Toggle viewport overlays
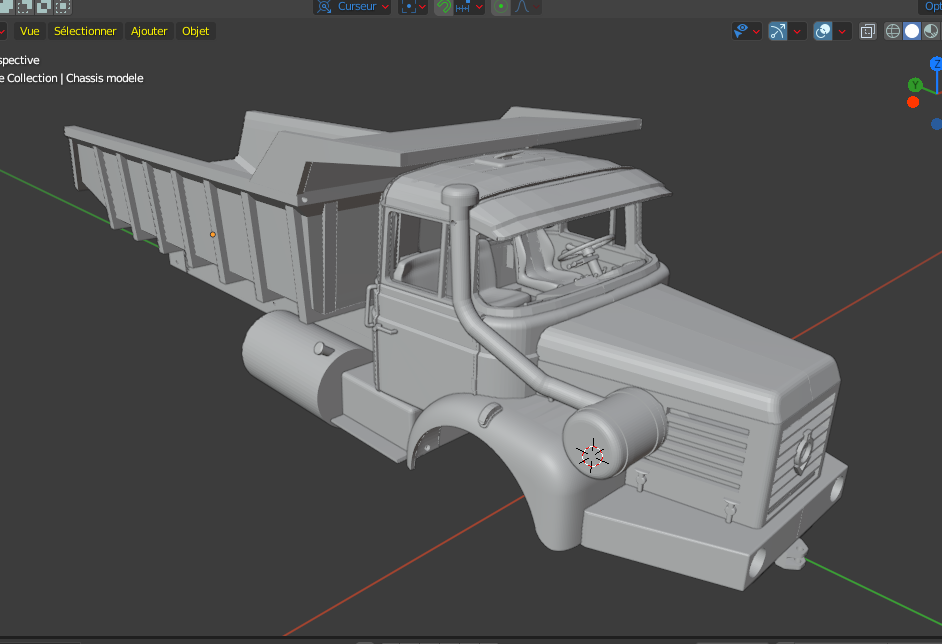Screen dimensions: 942x644 823,31
